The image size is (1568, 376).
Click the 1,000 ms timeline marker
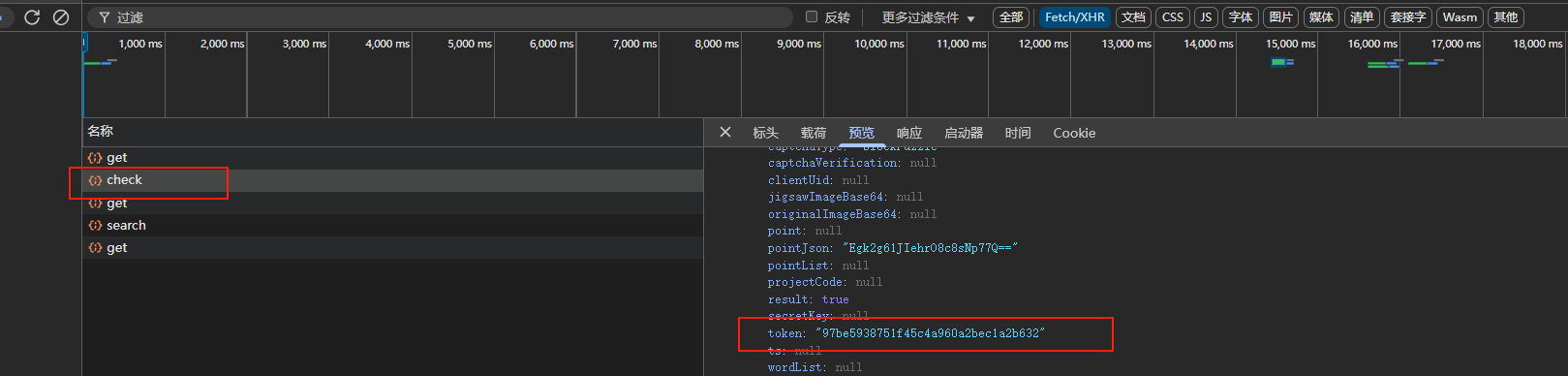pos(140,44)
